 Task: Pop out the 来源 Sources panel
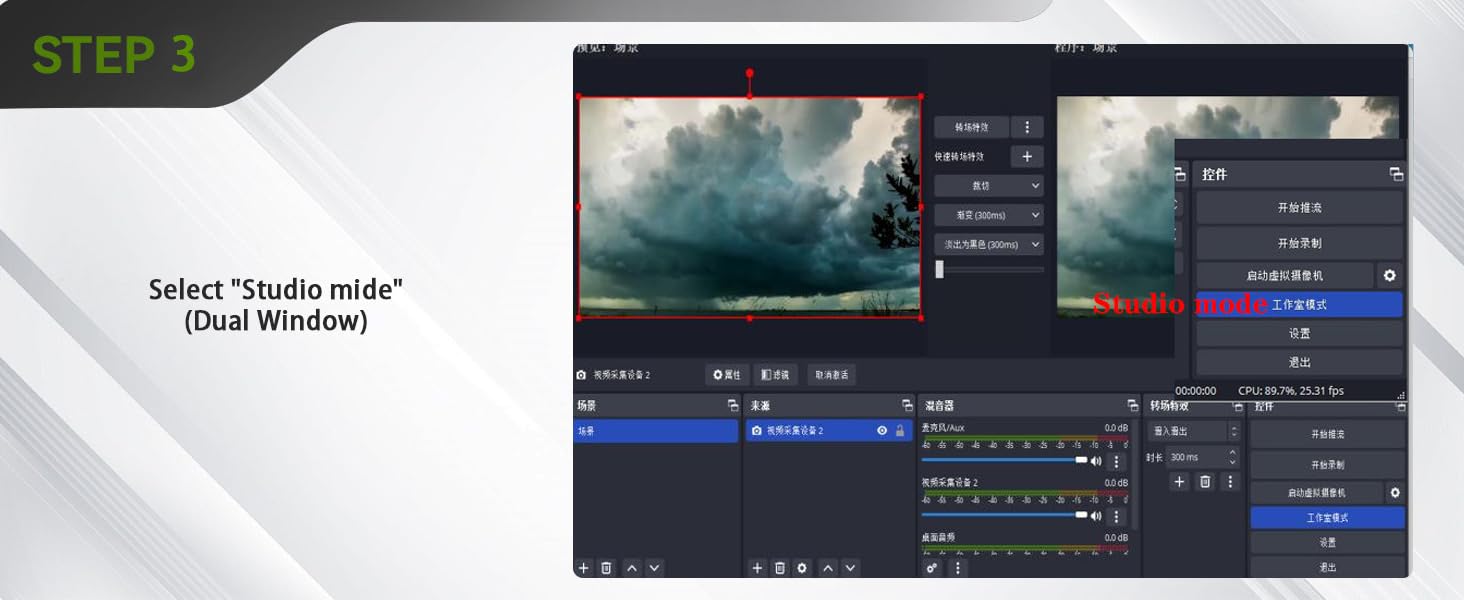tap(907, 406)
